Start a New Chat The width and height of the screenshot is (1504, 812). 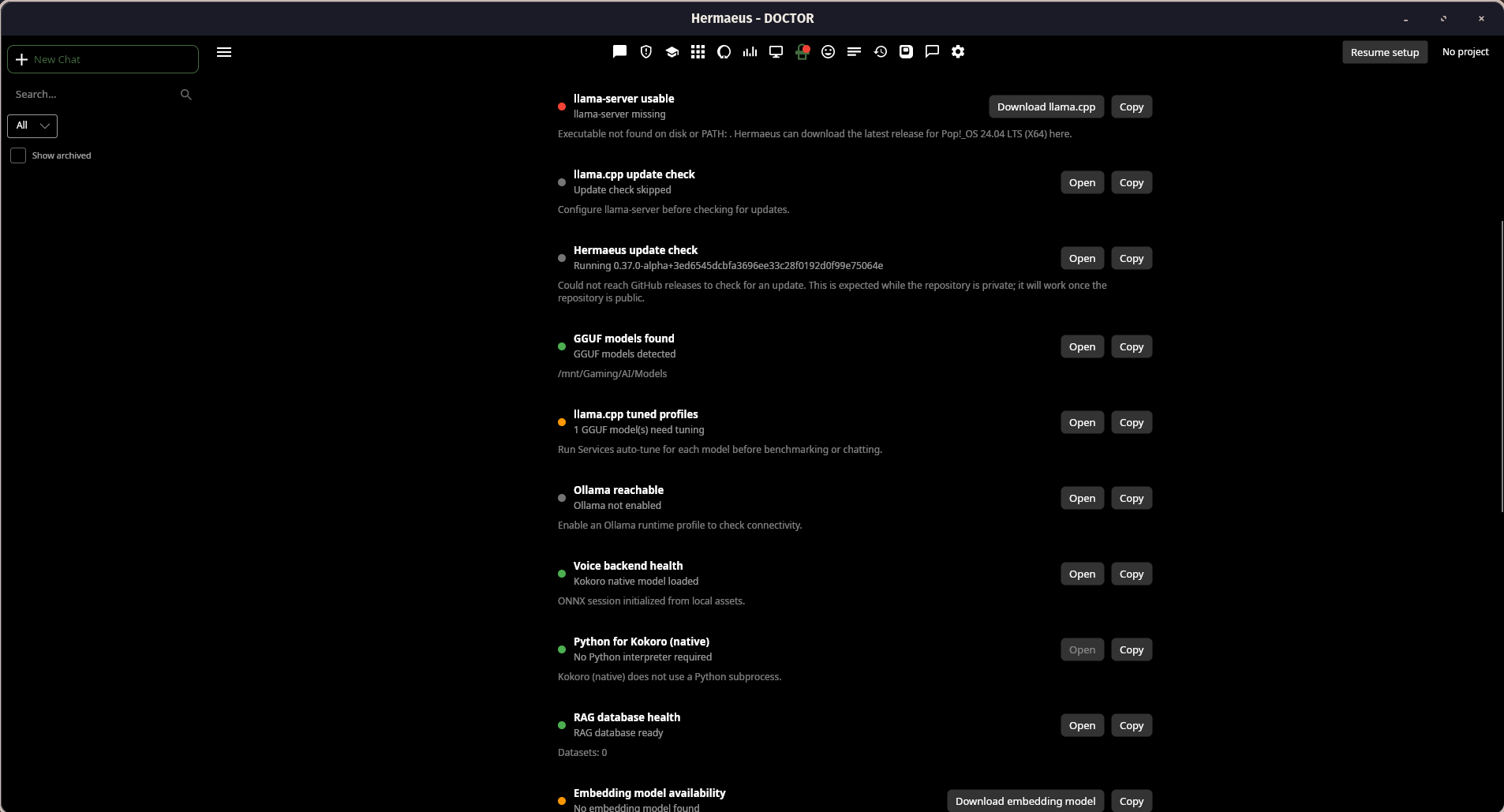(103, 59)
